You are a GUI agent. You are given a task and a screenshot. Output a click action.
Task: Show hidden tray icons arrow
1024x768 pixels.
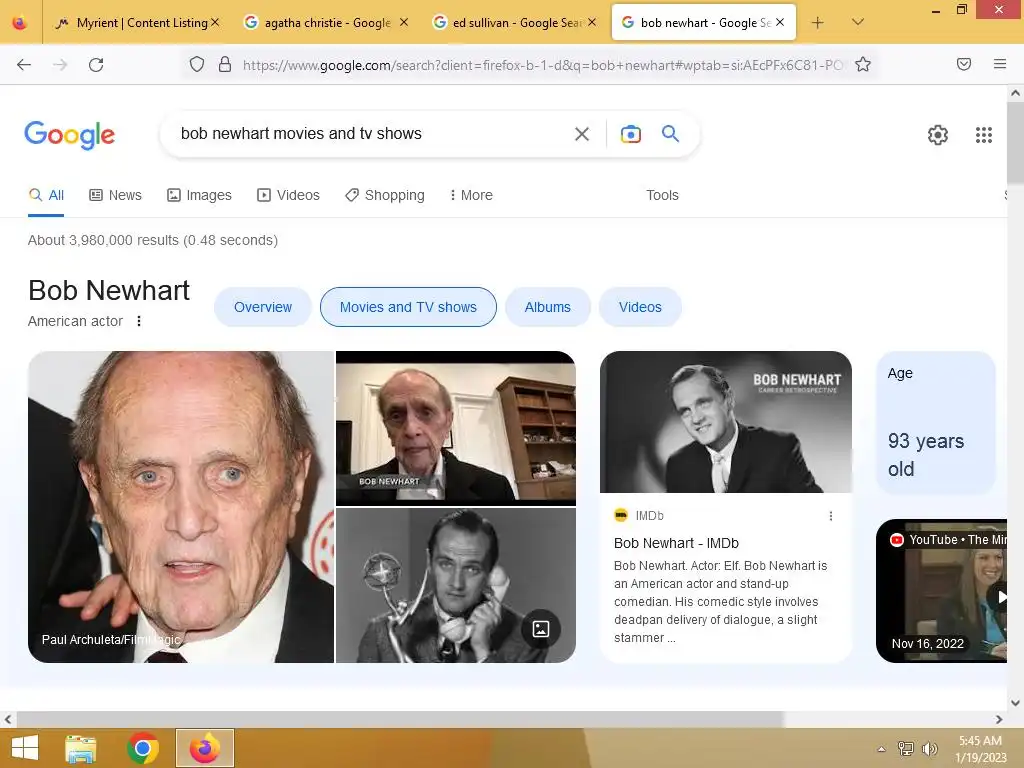coord(882,749)
